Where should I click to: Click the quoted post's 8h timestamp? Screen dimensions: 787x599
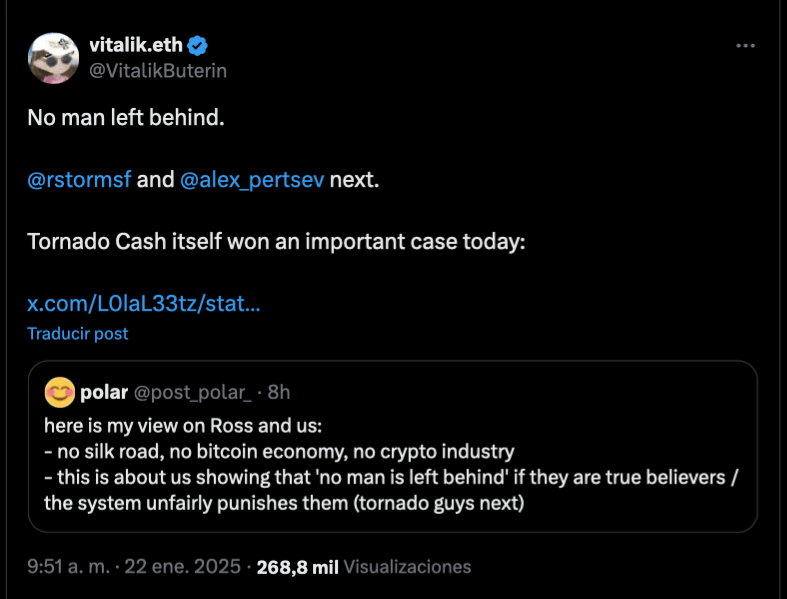[x=279, y=392]
